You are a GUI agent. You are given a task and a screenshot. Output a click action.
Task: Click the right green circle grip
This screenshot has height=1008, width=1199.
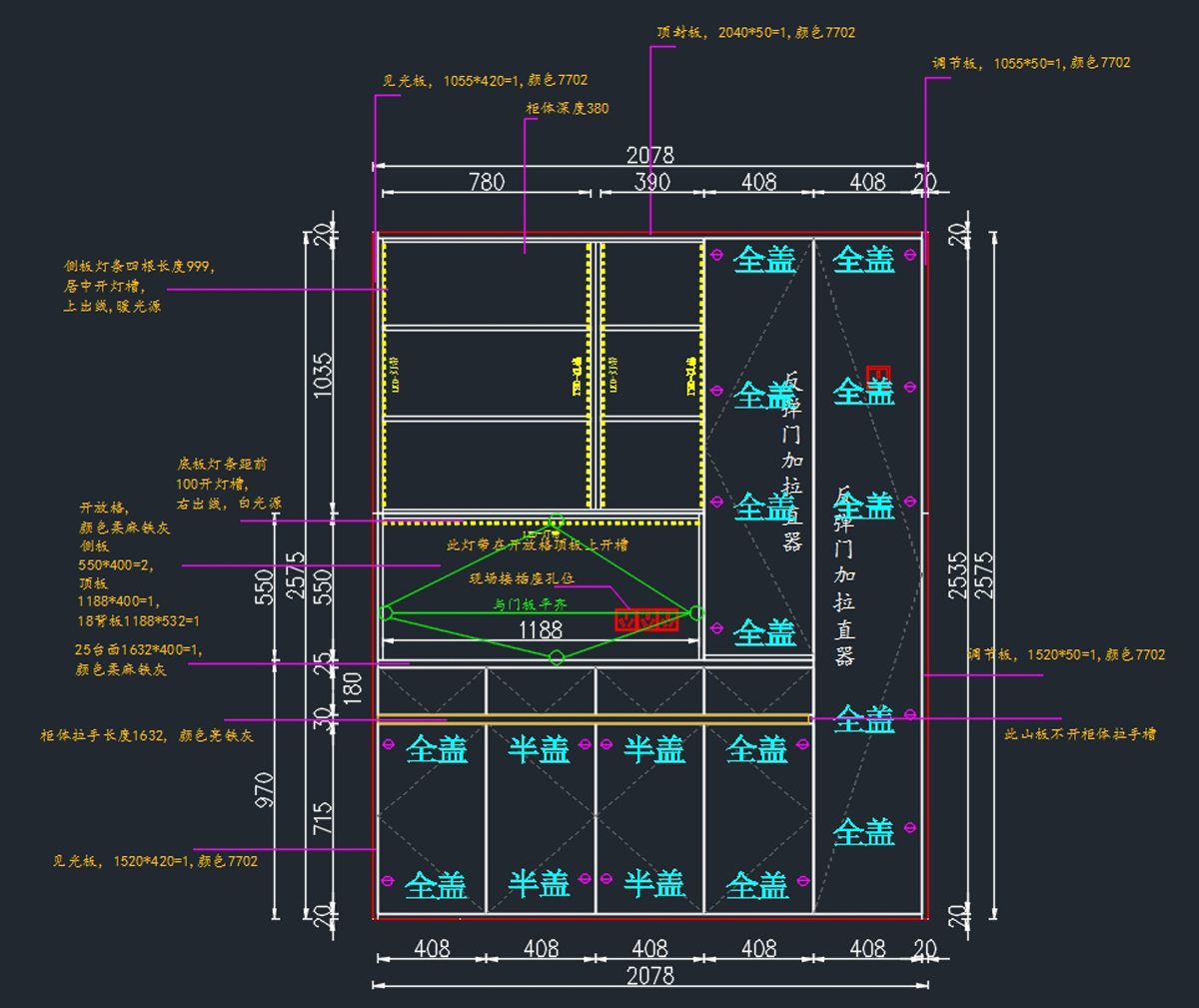696,612
